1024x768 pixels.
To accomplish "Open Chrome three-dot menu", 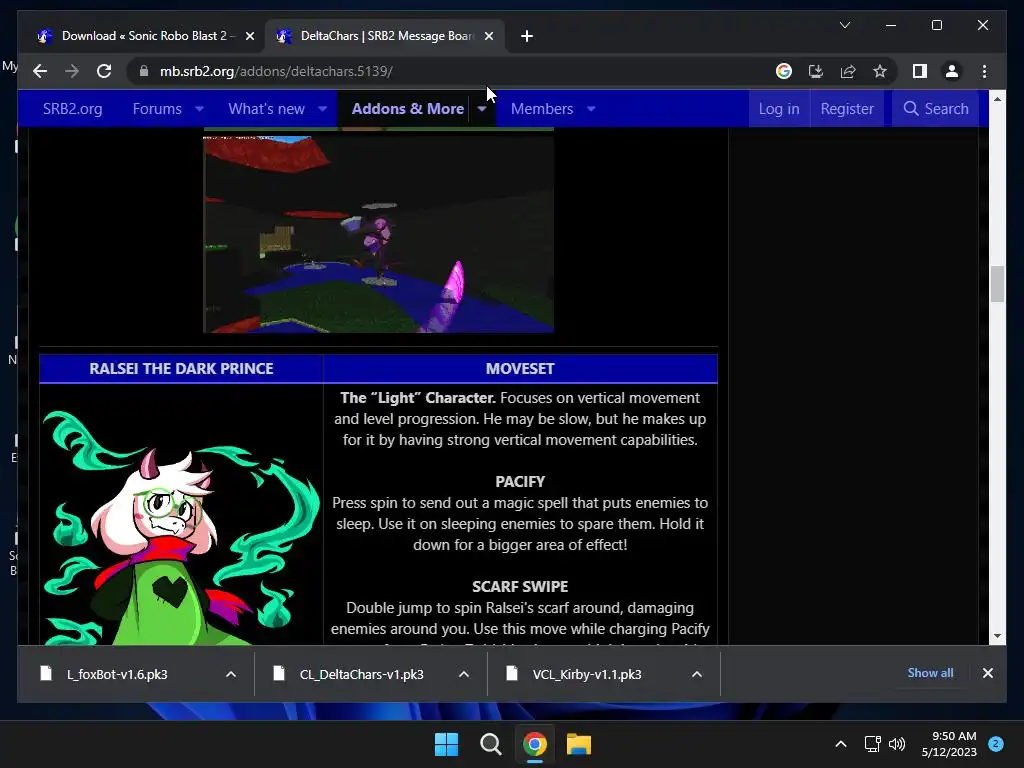I will pos(984,71).
